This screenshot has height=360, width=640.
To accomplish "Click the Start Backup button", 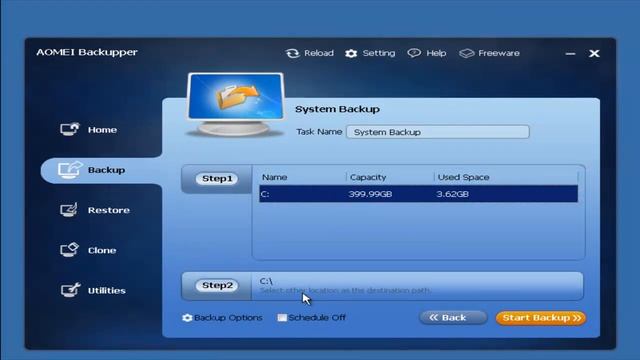I will (541, 318).
